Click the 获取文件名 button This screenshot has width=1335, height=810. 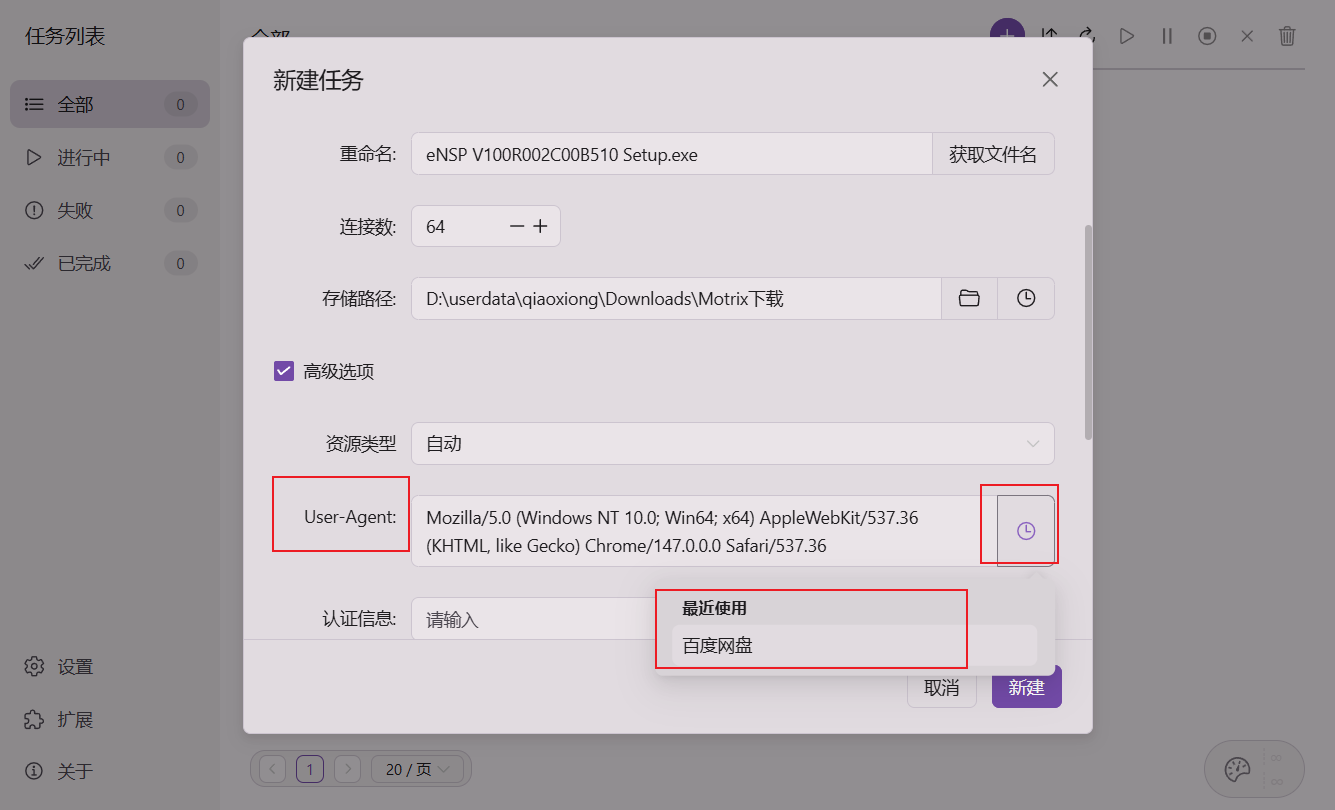click(x=993, y=154)
